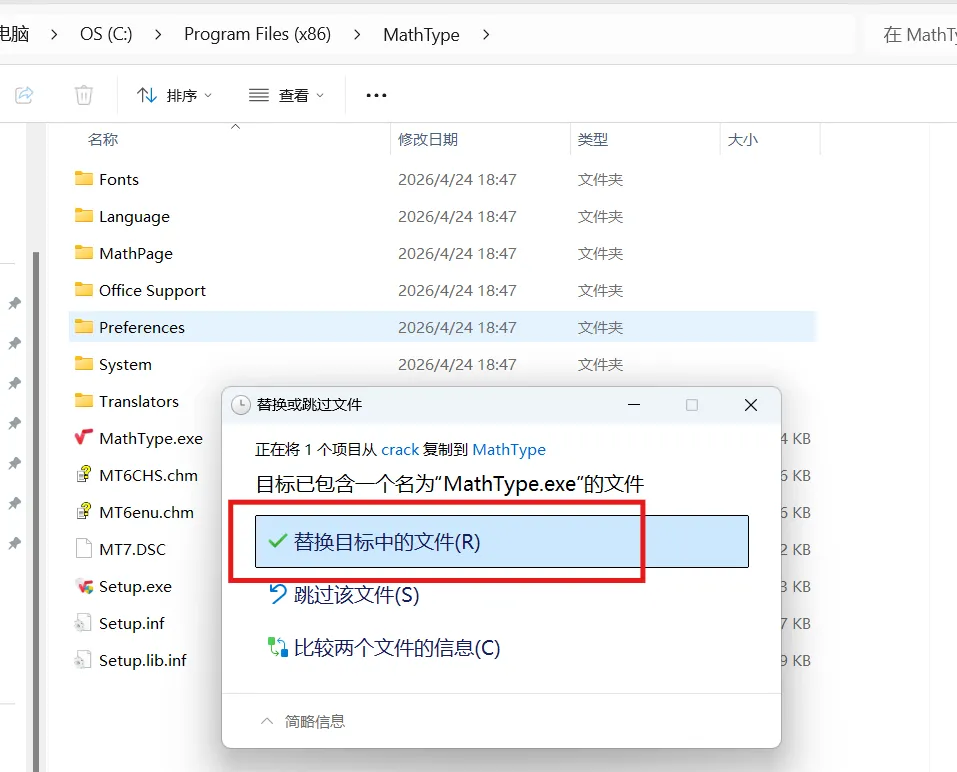Viewport: 957px width, 772px height.
Task: Click the System folder date cell
Action: click(457, 364)
